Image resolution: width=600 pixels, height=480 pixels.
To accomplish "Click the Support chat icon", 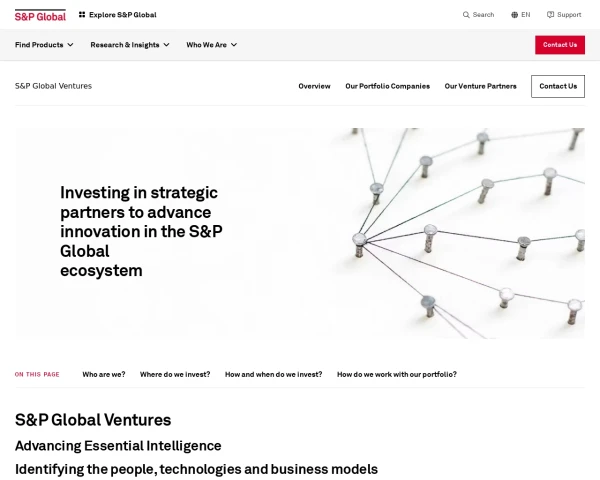I will tap(550, 15).
